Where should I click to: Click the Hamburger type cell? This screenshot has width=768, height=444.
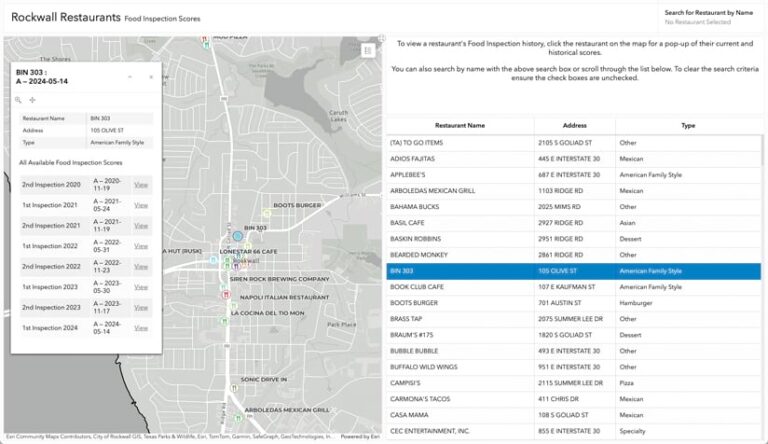pyautogui.click(x=636, y=303)
